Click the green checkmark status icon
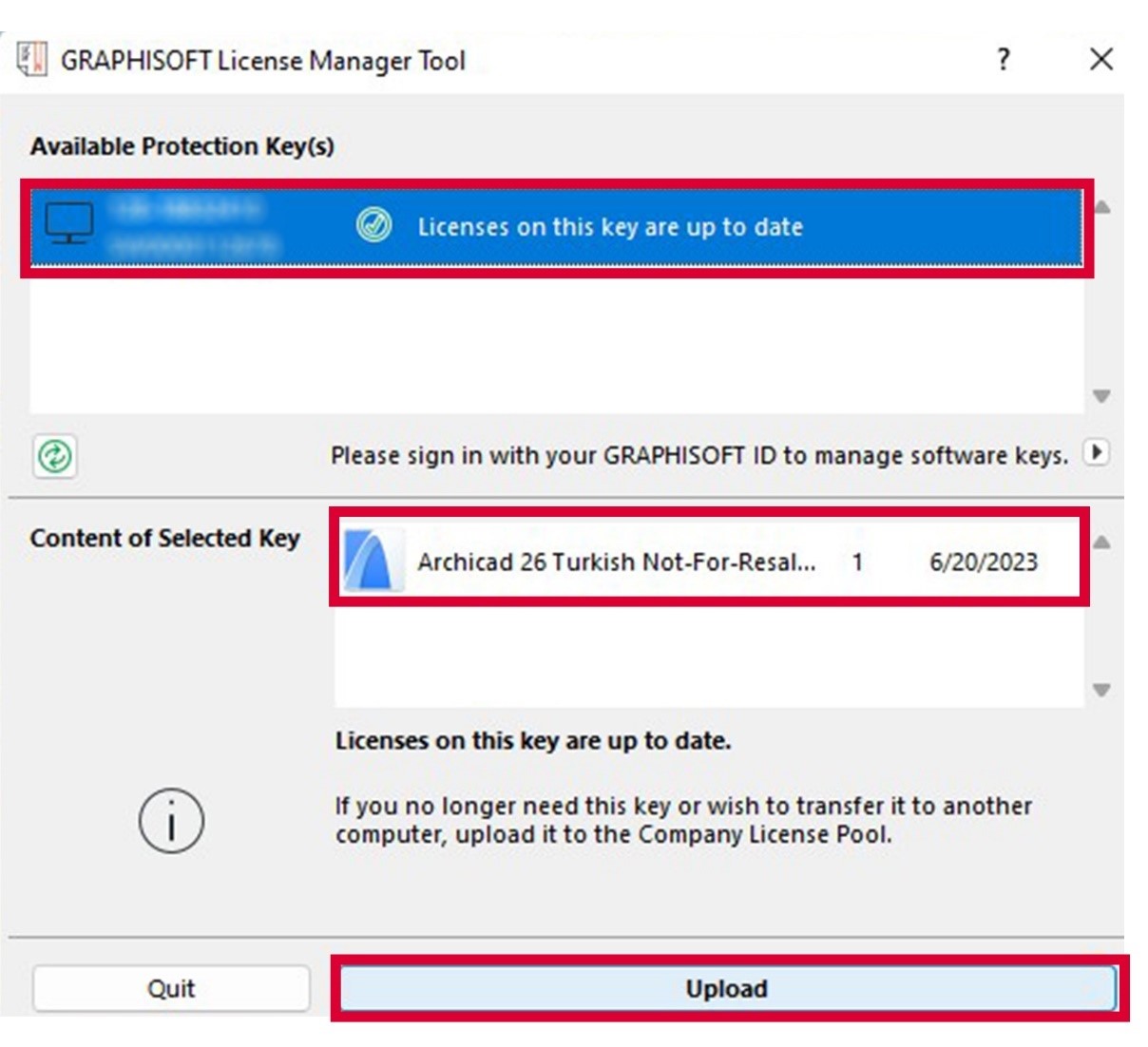This screenshot has width=1148, height=1047. click(x=373, y=225)
